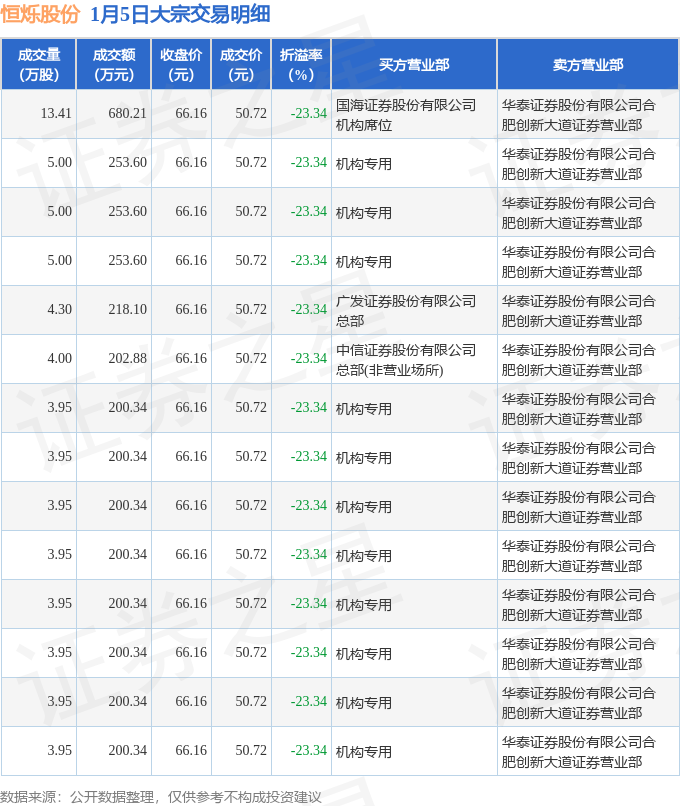Click the 收盘价(元) column header

pyautogui.click(x=181, y=64)
